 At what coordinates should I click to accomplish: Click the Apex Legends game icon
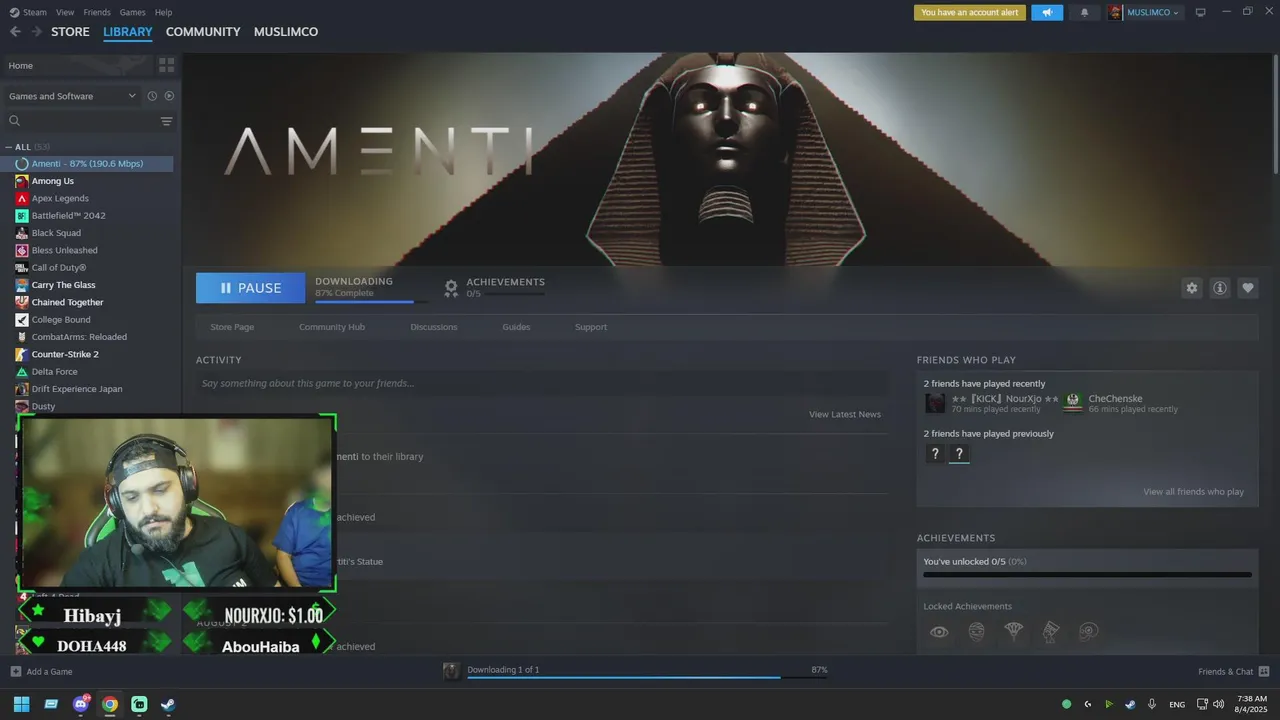pos(22,198)
